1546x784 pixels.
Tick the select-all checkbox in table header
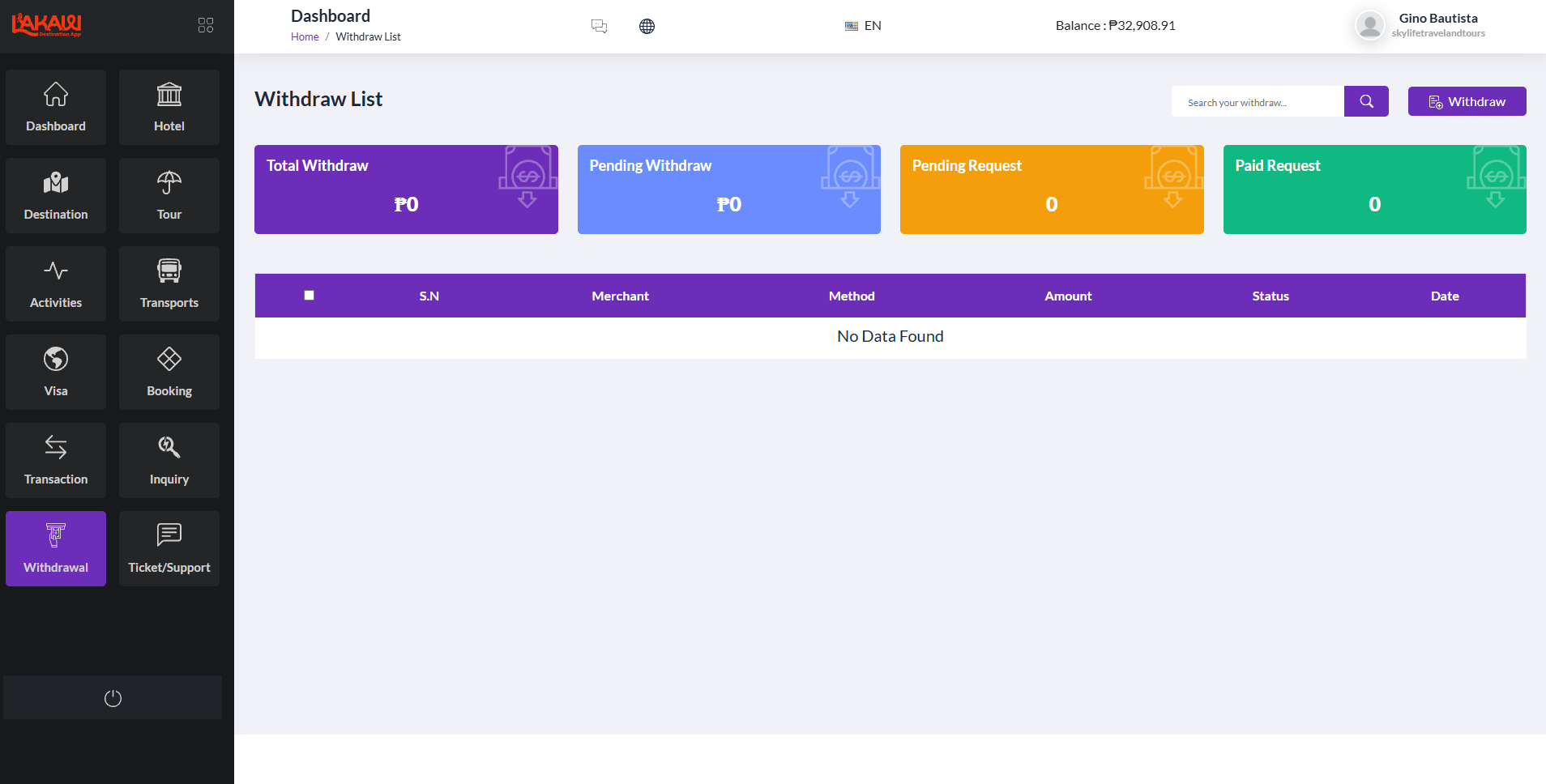(309, 295)
